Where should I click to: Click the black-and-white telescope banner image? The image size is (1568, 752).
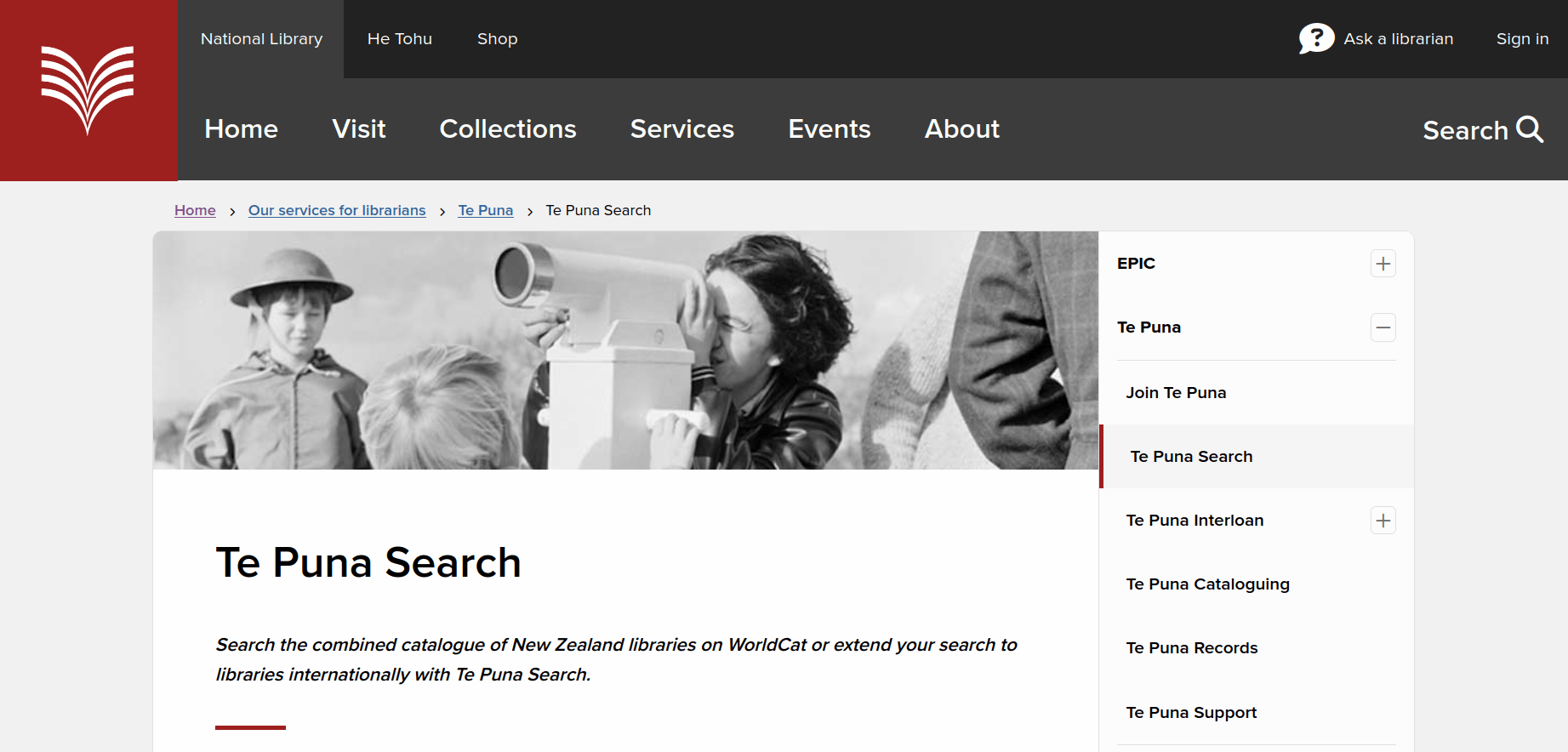point(625,350)
